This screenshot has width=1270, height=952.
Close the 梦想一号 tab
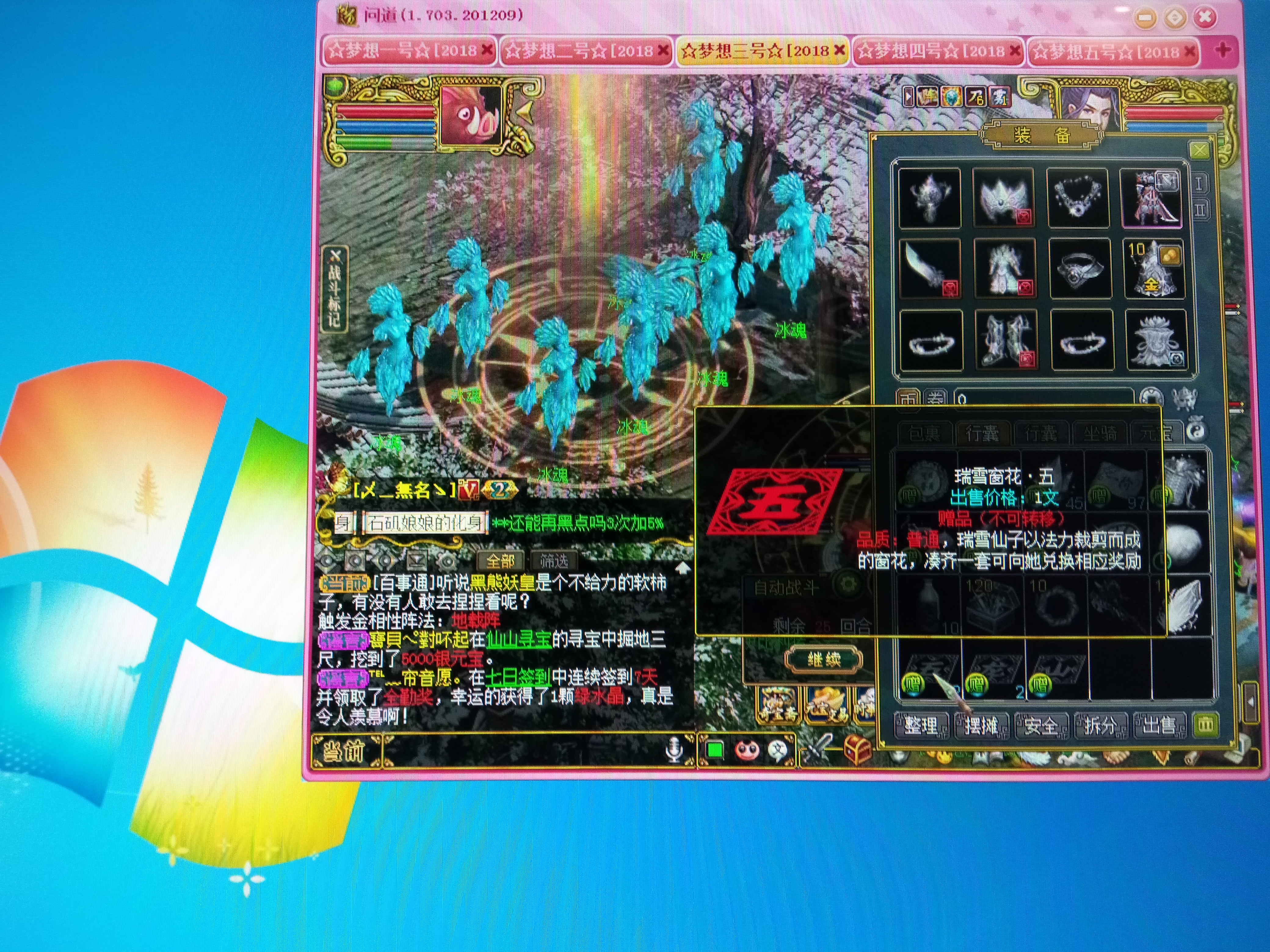(487, 50)
